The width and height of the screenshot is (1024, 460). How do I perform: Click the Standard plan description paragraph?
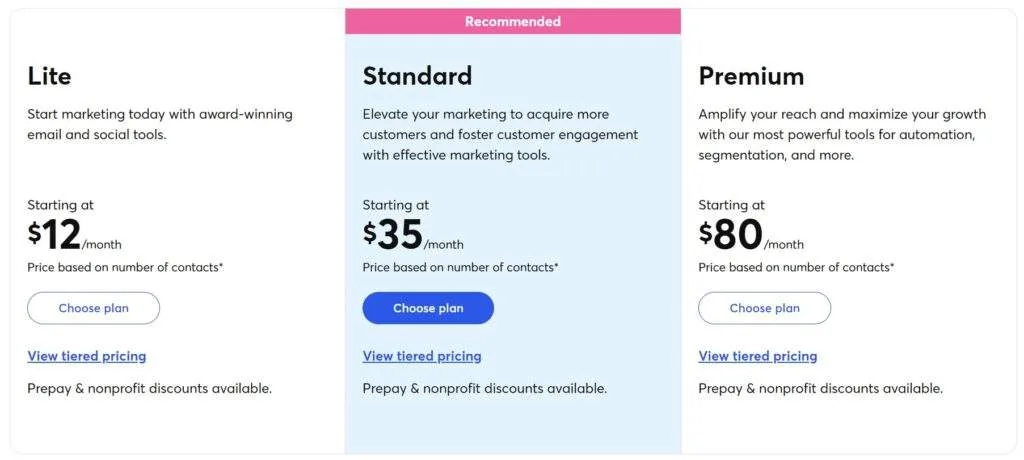point(500,134)
